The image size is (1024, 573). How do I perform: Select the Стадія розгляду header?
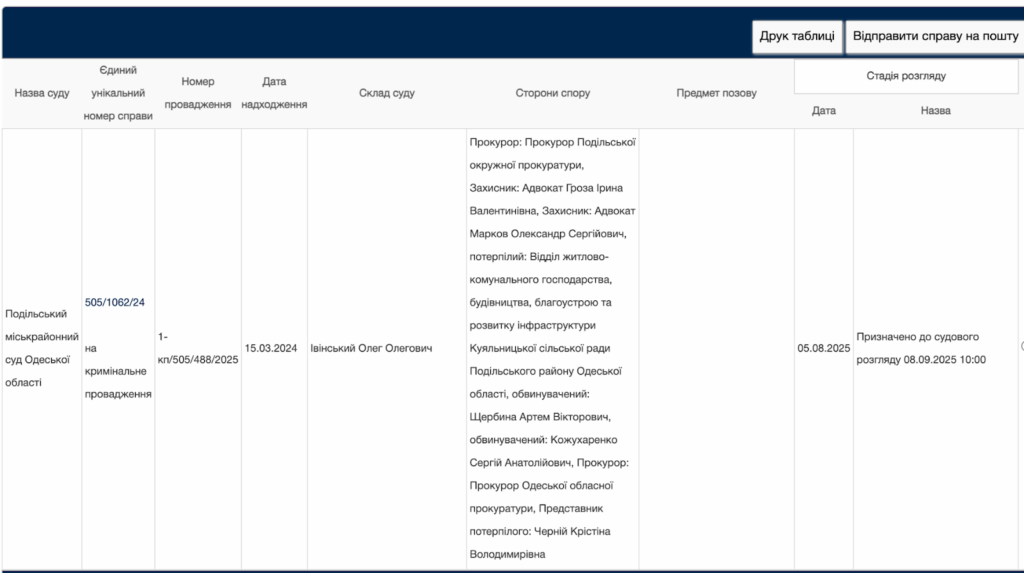(x=906, y=76)
